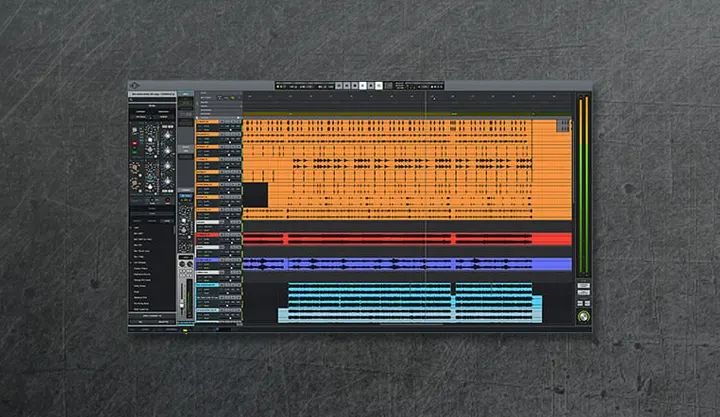
Task: Toggle the red round button on channel strip plugin
Action: pyautogui.click(x=135, y=143)
